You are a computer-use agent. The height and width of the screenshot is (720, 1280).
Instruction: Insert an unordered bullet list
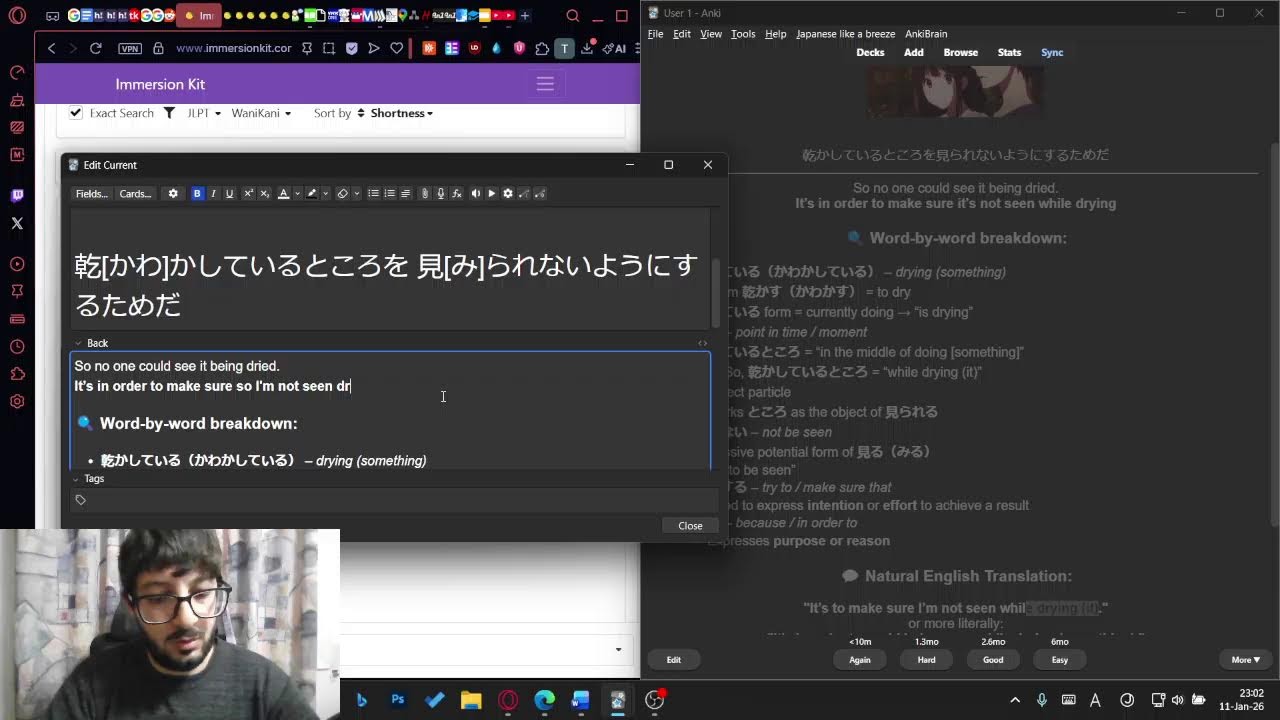coord(373,194)
